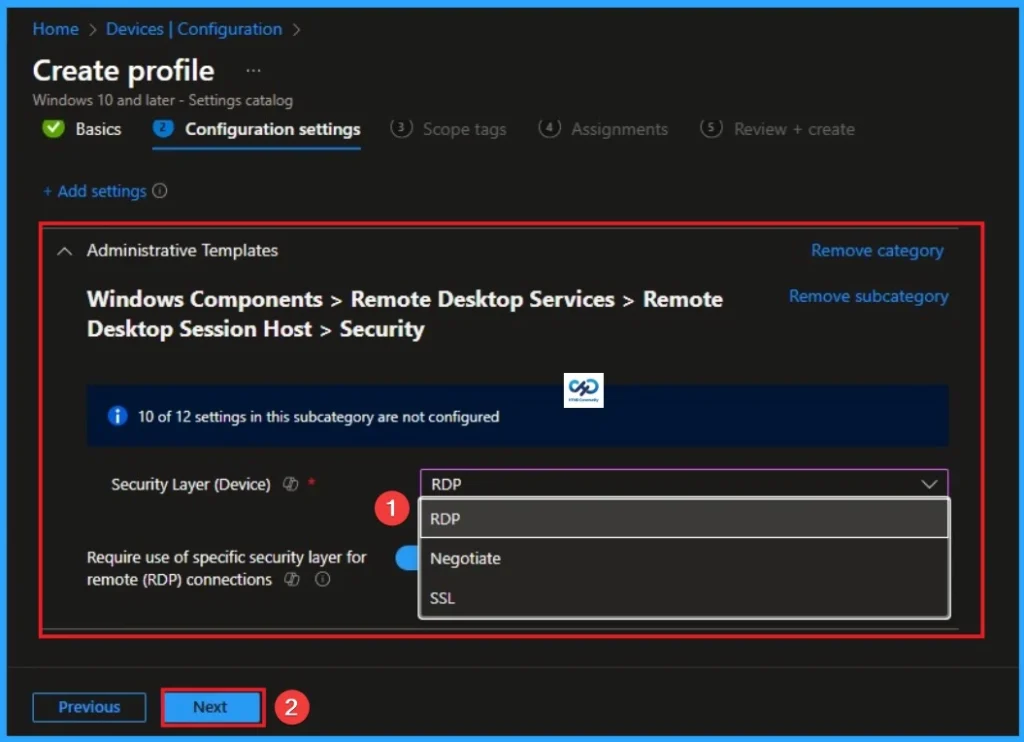Disable the require specific security layer toggle
The image size is (1024, 742).
408,558
